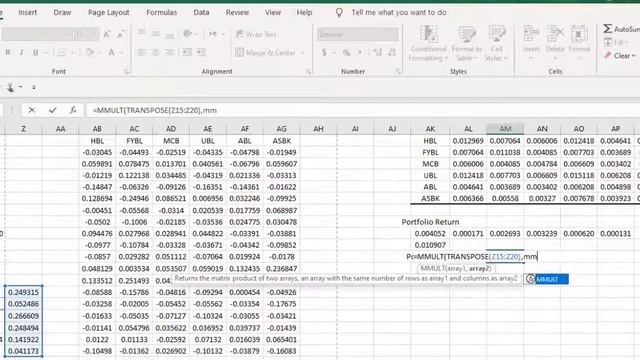Image resolution: width=640 pixels, height=360 pixels.
Task: Toggle Merge & Center
Action: click(266, 53)
